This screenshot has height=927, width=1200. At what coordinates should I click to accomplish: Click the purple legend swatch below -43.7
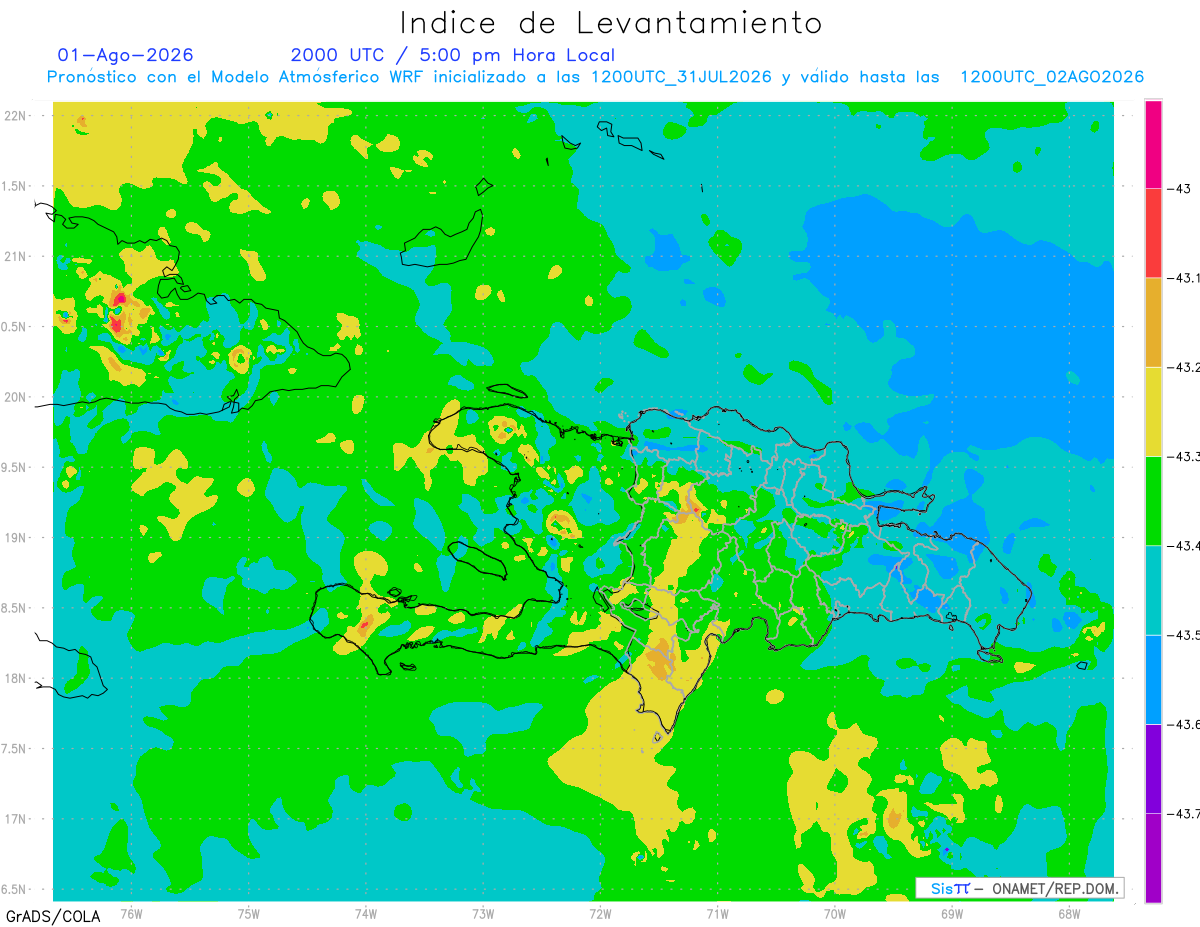coord(1153,857)
